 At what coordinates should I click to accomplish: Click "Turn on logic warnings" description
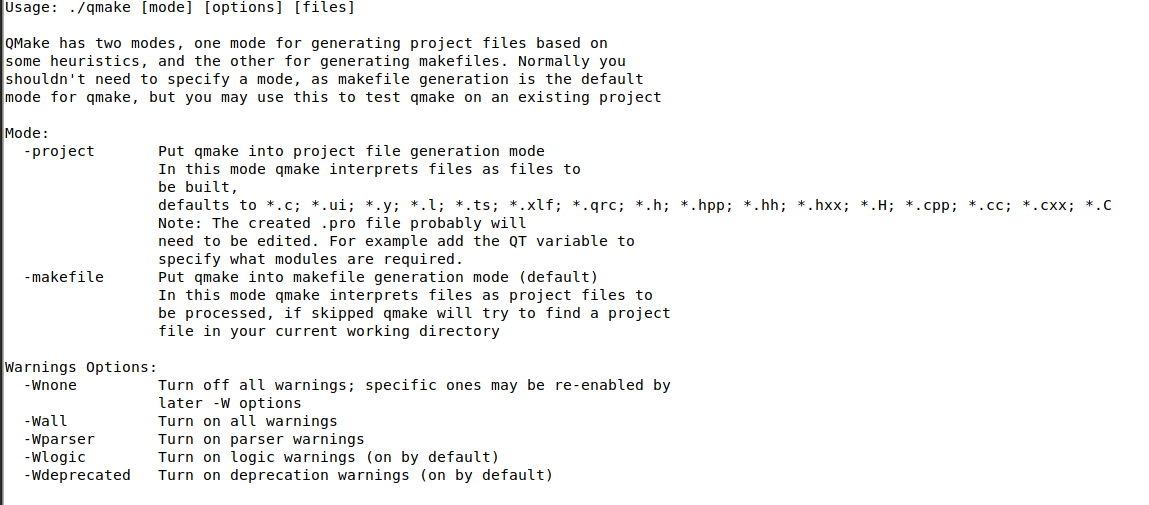click(x=328, y=457)
